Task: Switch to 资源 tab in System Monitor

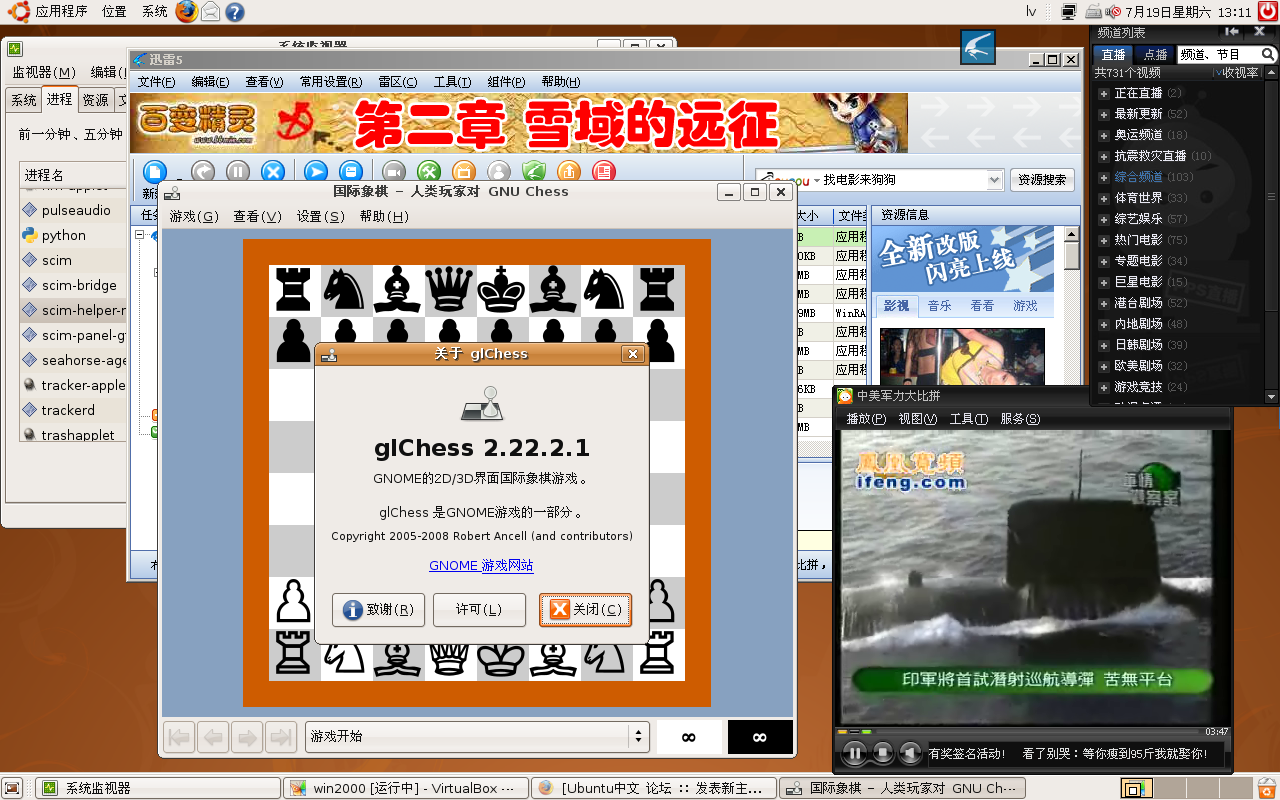Action: [96, 100]
